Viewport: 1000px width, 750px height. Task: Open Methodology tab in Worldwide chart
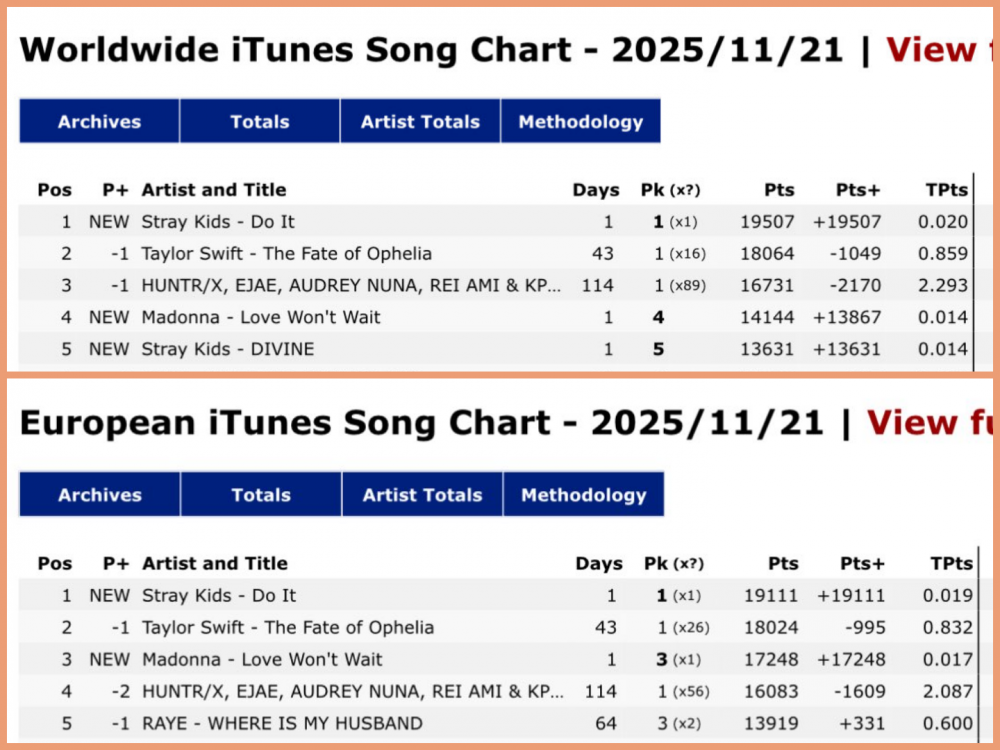pos(580,122)
